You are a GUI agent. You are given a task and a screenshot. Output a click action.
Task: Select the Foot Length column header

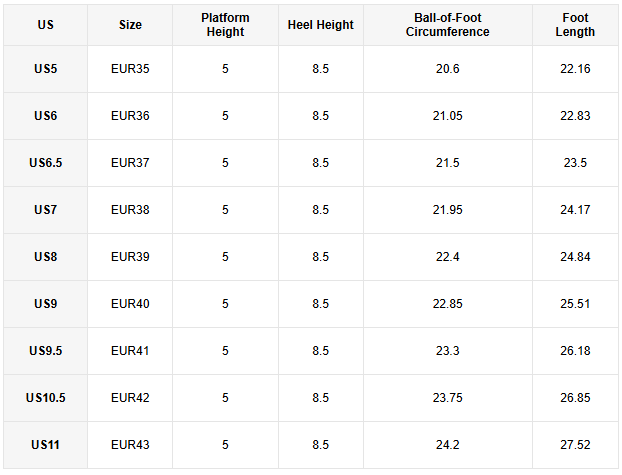tap(575, 25)
